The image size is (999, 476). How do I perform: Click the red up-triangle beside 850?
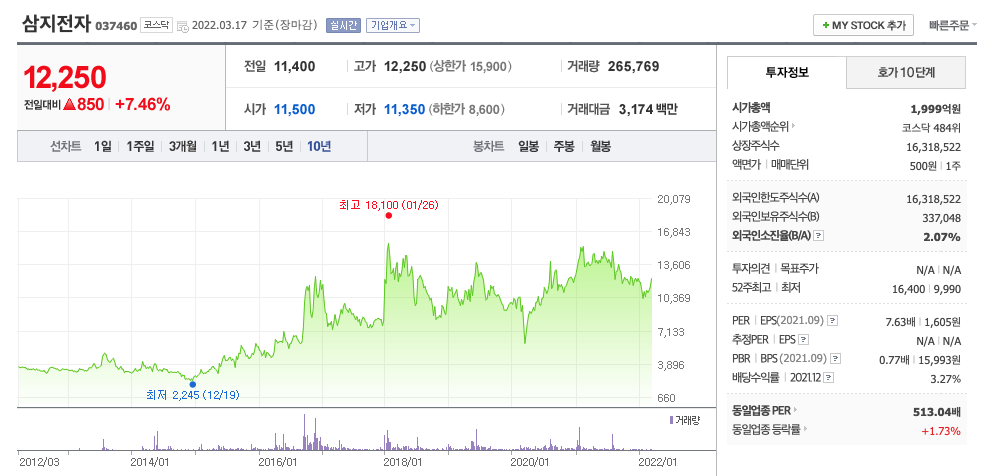69,105
